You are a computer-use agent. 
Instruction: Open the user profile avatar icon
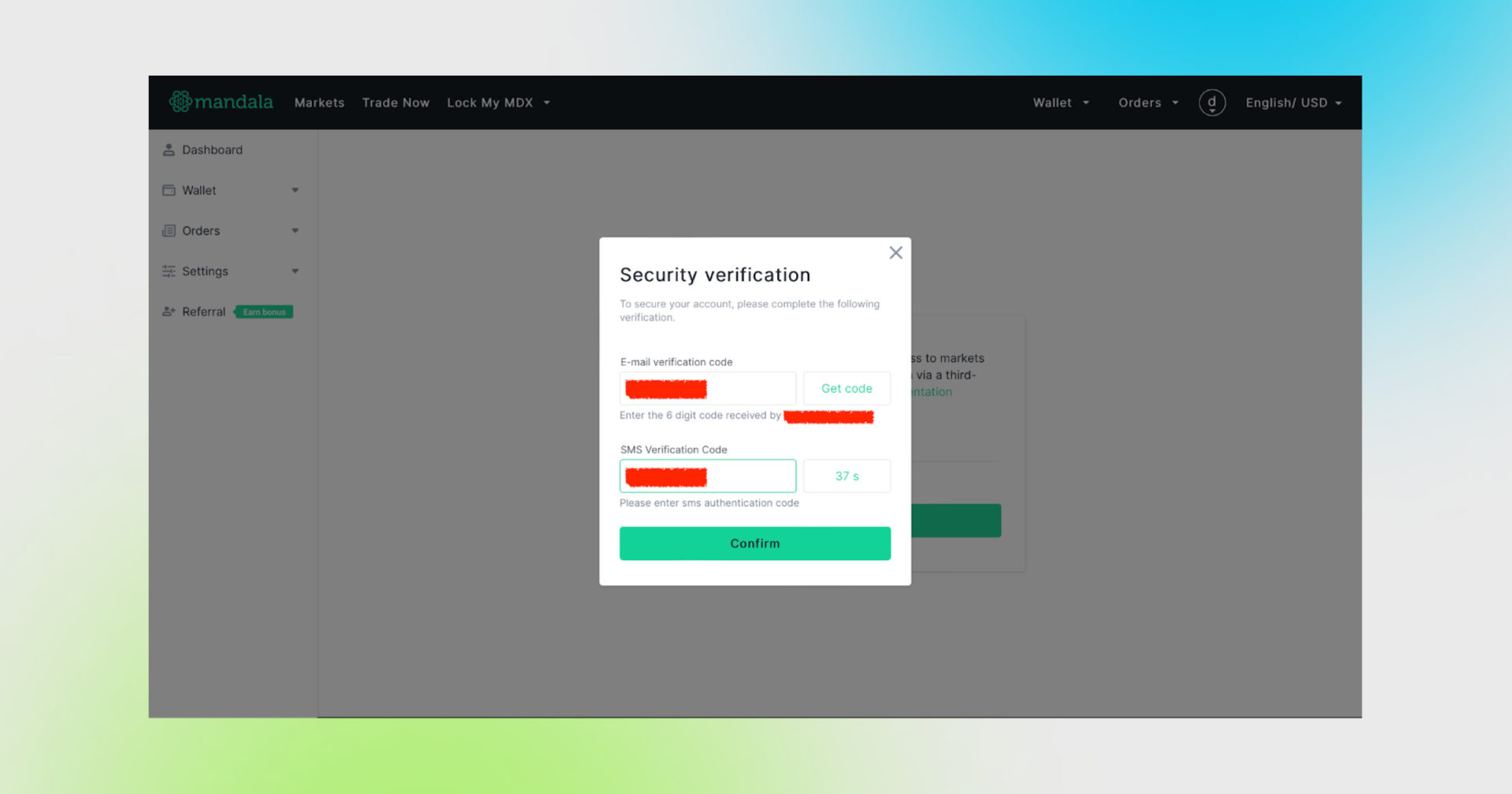(1211, 102)
